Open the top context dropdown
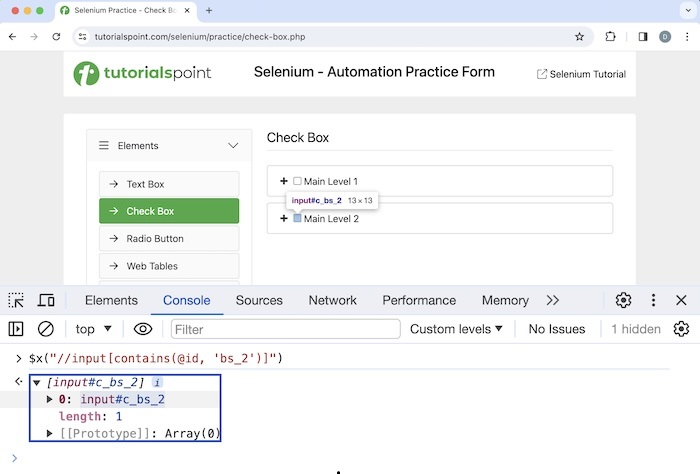 (x=94, y=329)
